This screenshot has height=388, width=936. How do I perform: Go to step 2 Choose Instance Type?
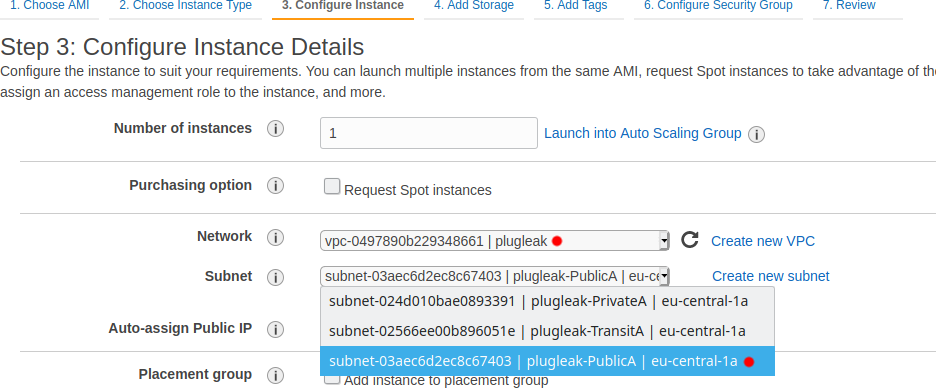click(x=185, y=5)
